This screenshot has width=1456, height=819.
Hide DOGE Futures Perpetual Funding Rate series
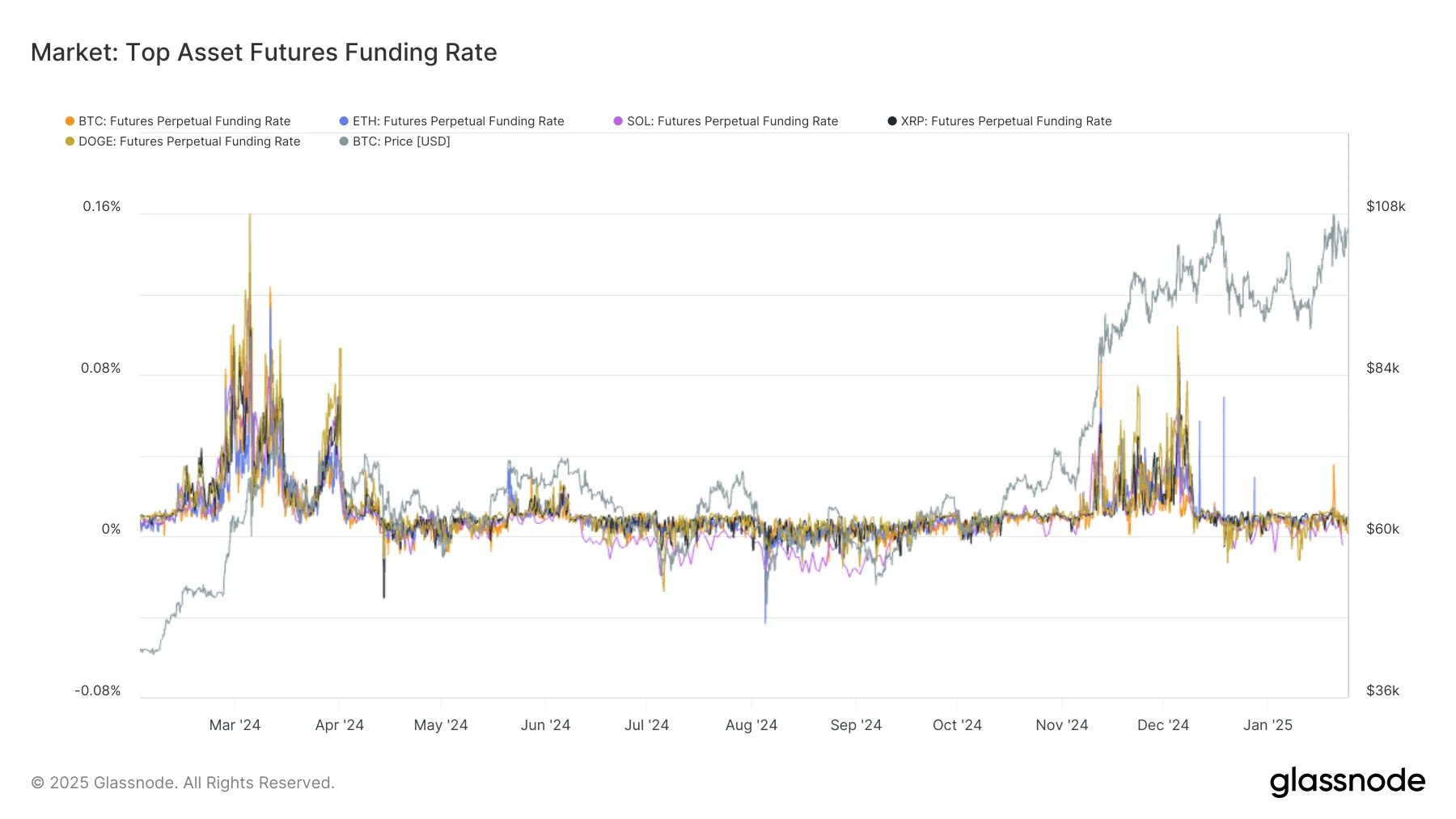[x=188, y=141]
